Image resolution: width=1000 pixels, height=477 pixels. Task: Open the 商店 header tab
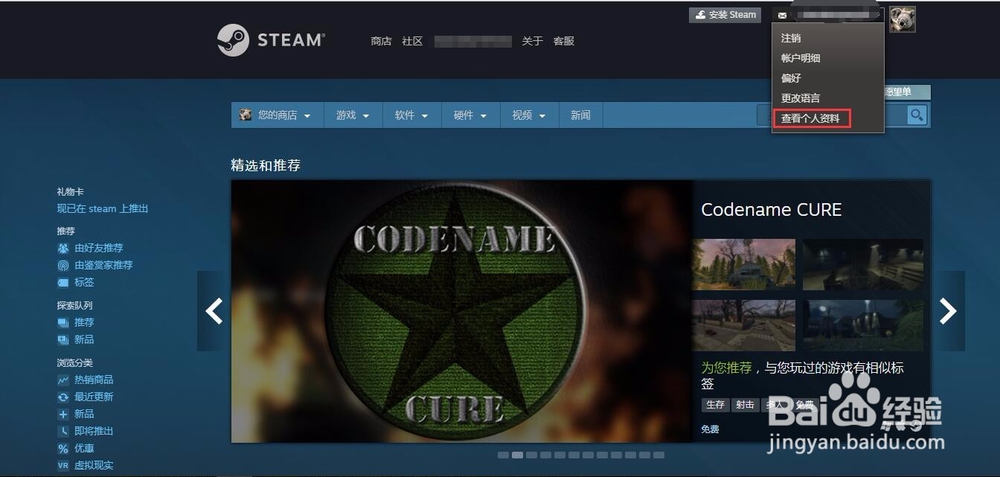[381, 41]
